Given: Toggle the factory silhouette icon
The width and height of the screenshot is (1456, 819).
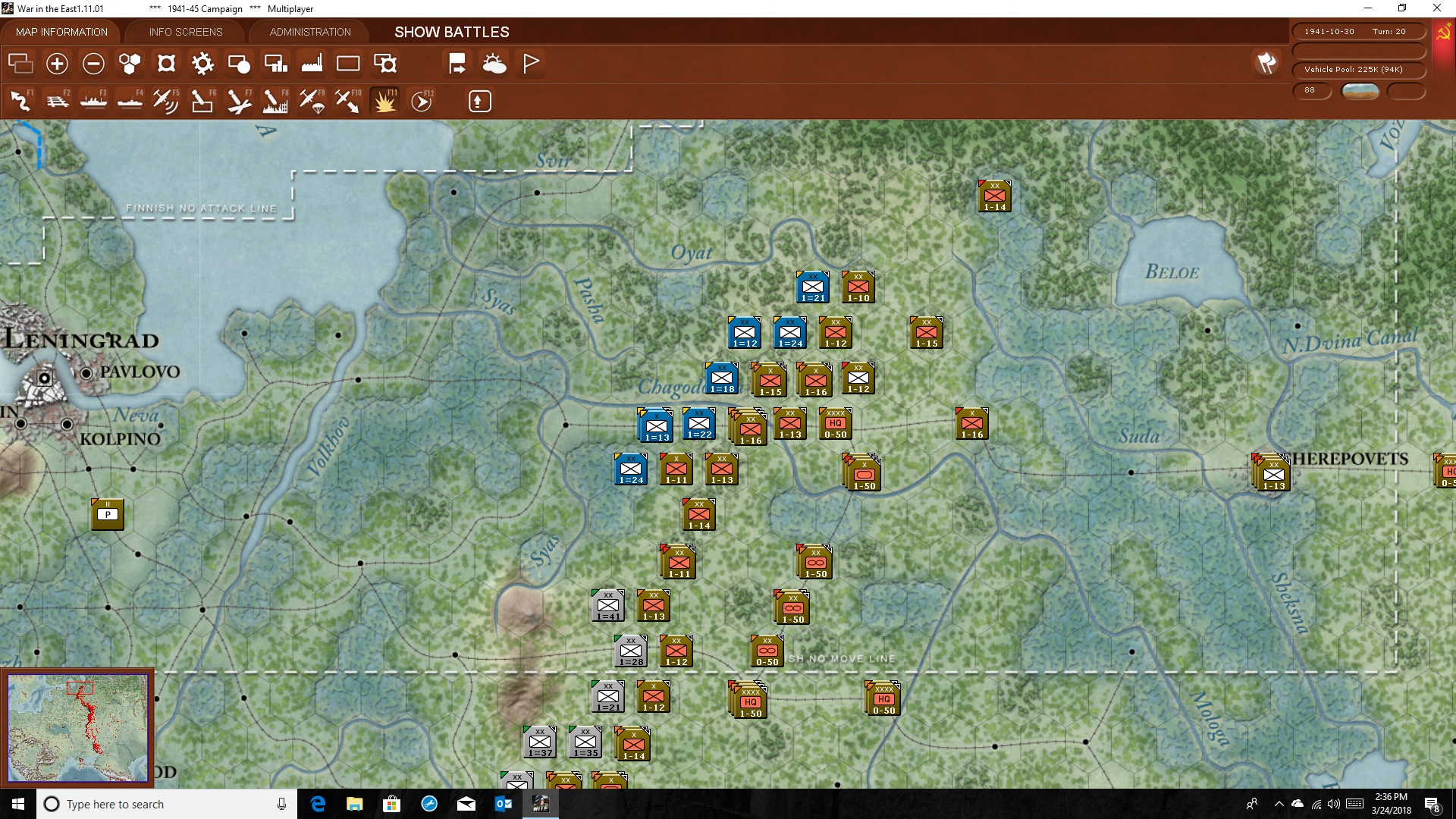Looking at the screenshot, I should coord(312,64).
